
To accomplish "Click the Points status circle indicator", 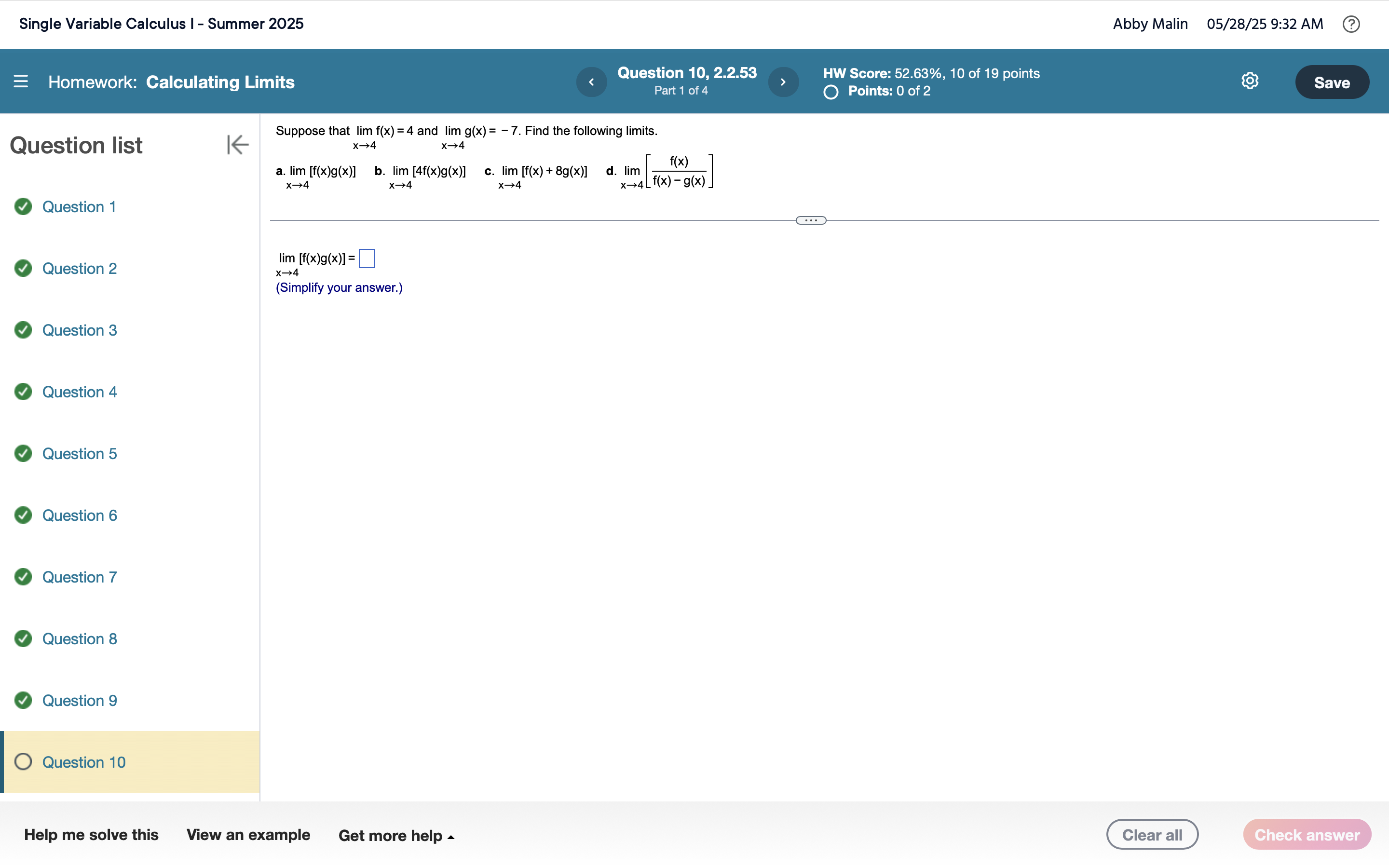I will [x=831, y=92].
